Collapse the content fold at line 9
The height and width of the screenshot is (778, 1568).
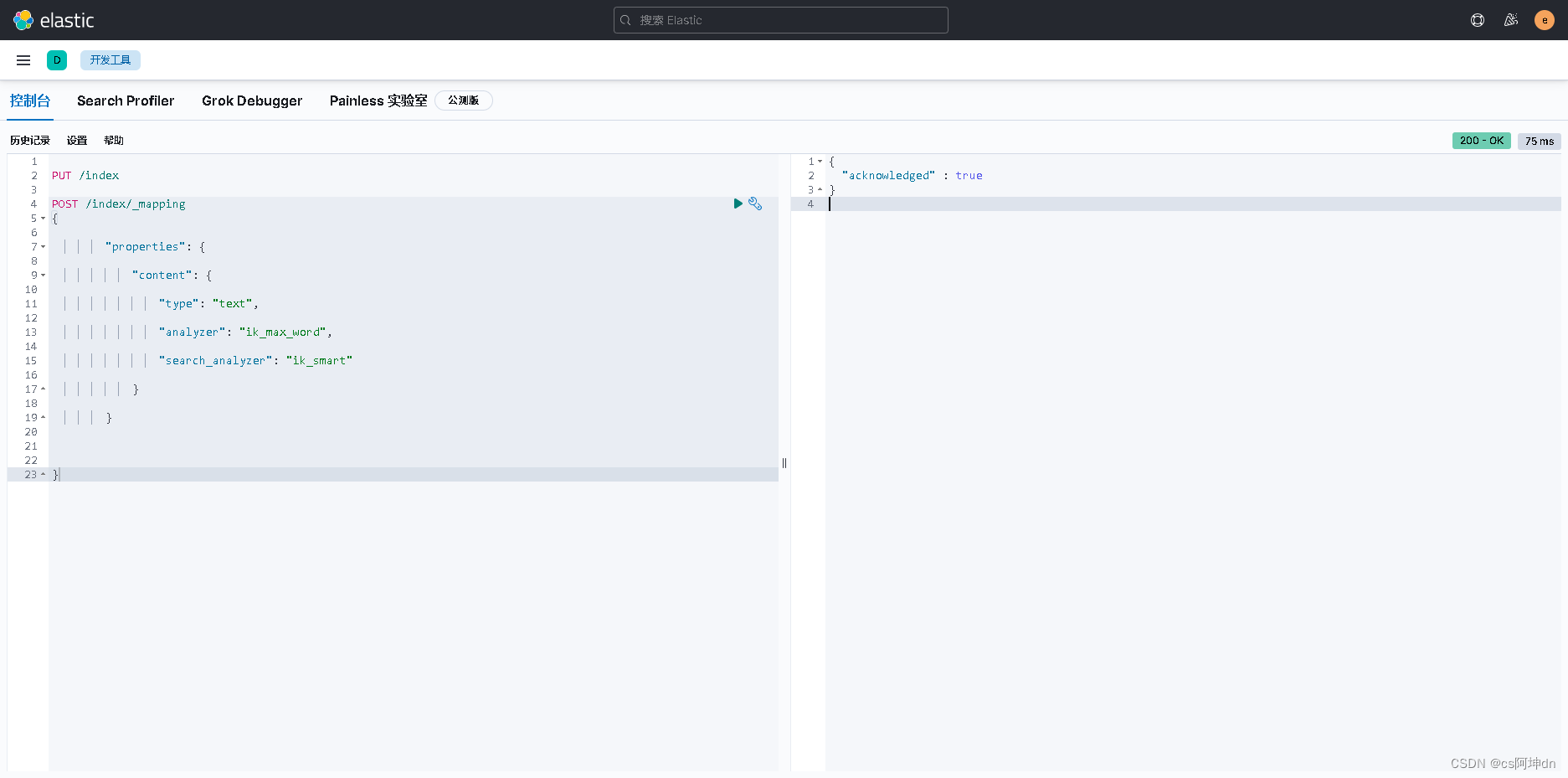(44, 276)
